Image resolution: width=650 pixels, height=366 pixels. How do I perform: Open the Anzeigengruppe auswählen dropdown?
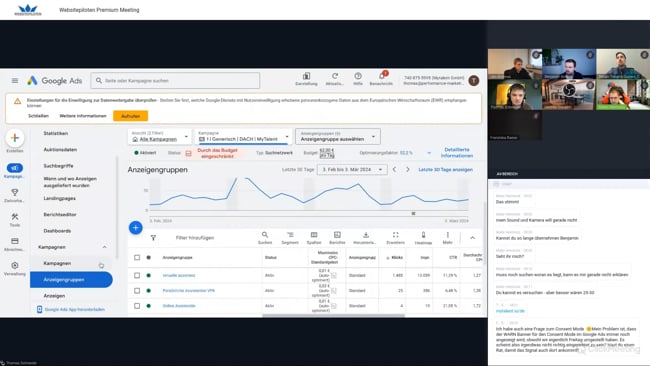(x=338, y=137)
